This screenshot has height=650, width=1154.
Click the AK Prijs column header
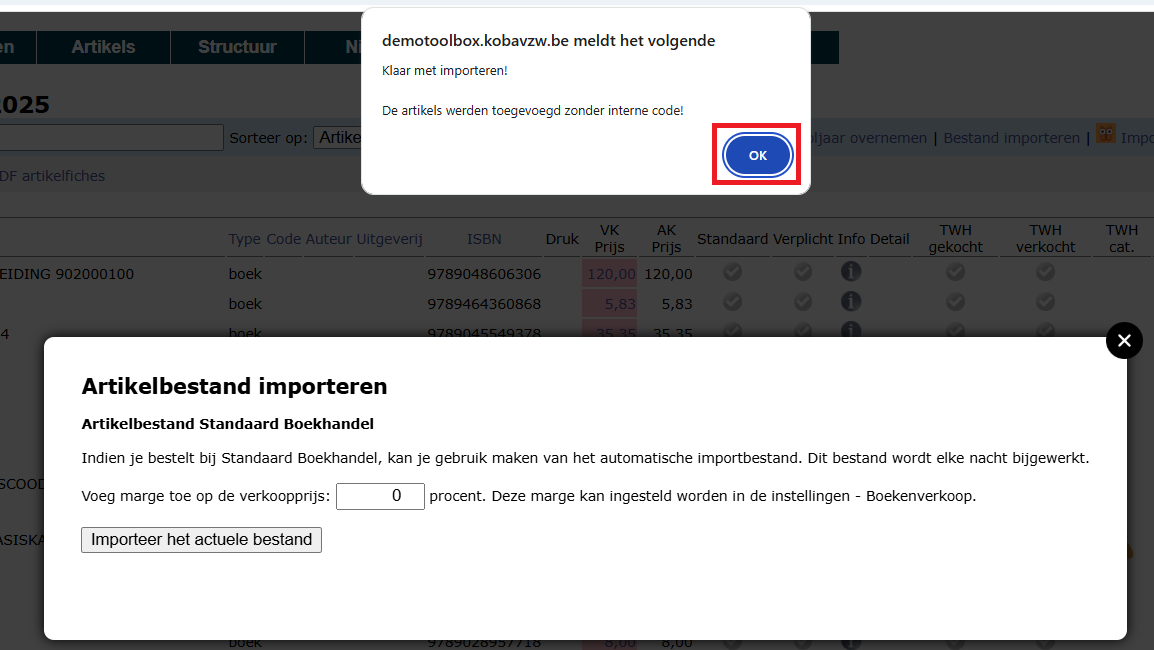pyautogui.click(x=666, y=239)
